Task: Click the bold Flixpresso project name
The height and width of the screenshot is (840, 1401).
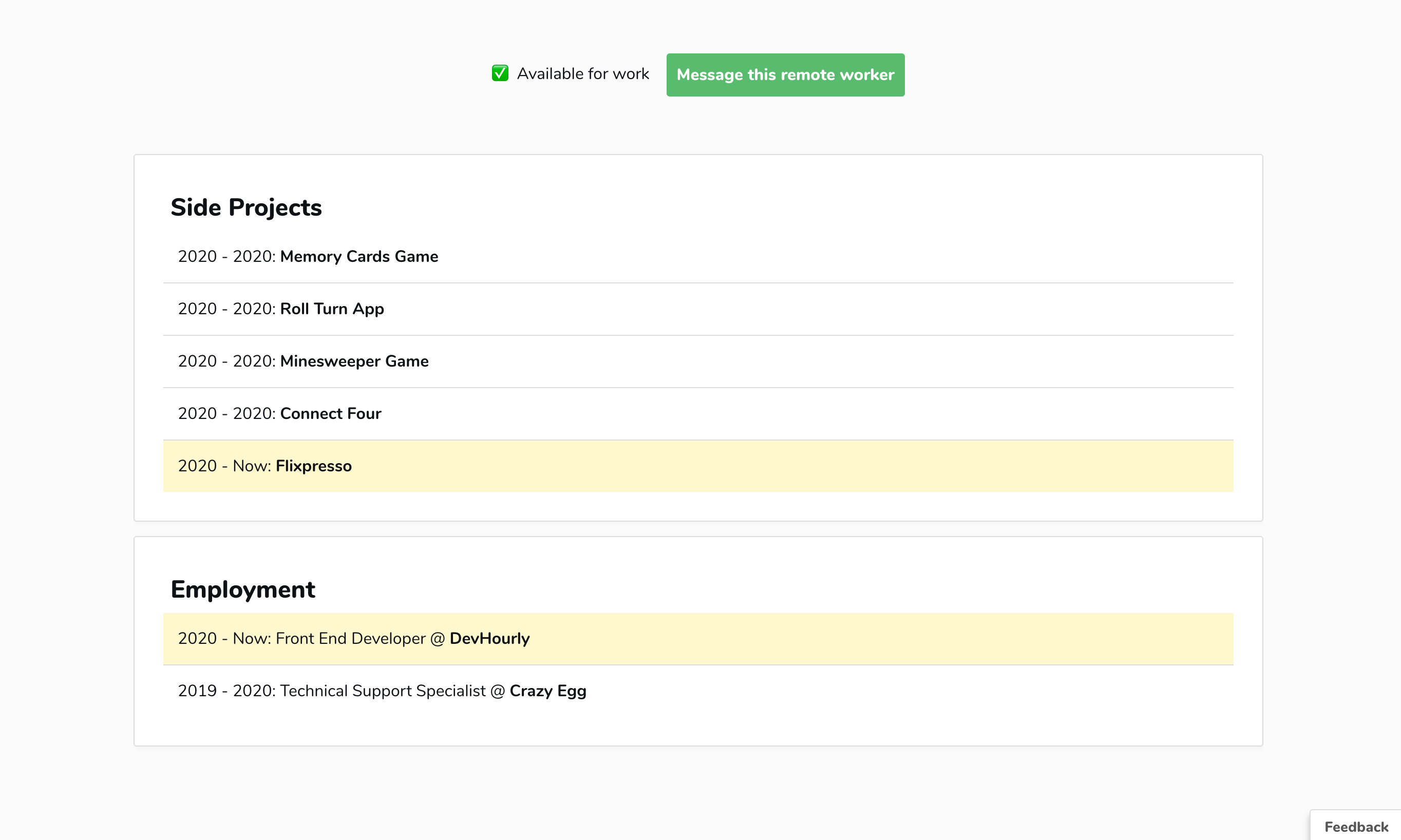Action: pyautogui.click(x=314, y=466)
